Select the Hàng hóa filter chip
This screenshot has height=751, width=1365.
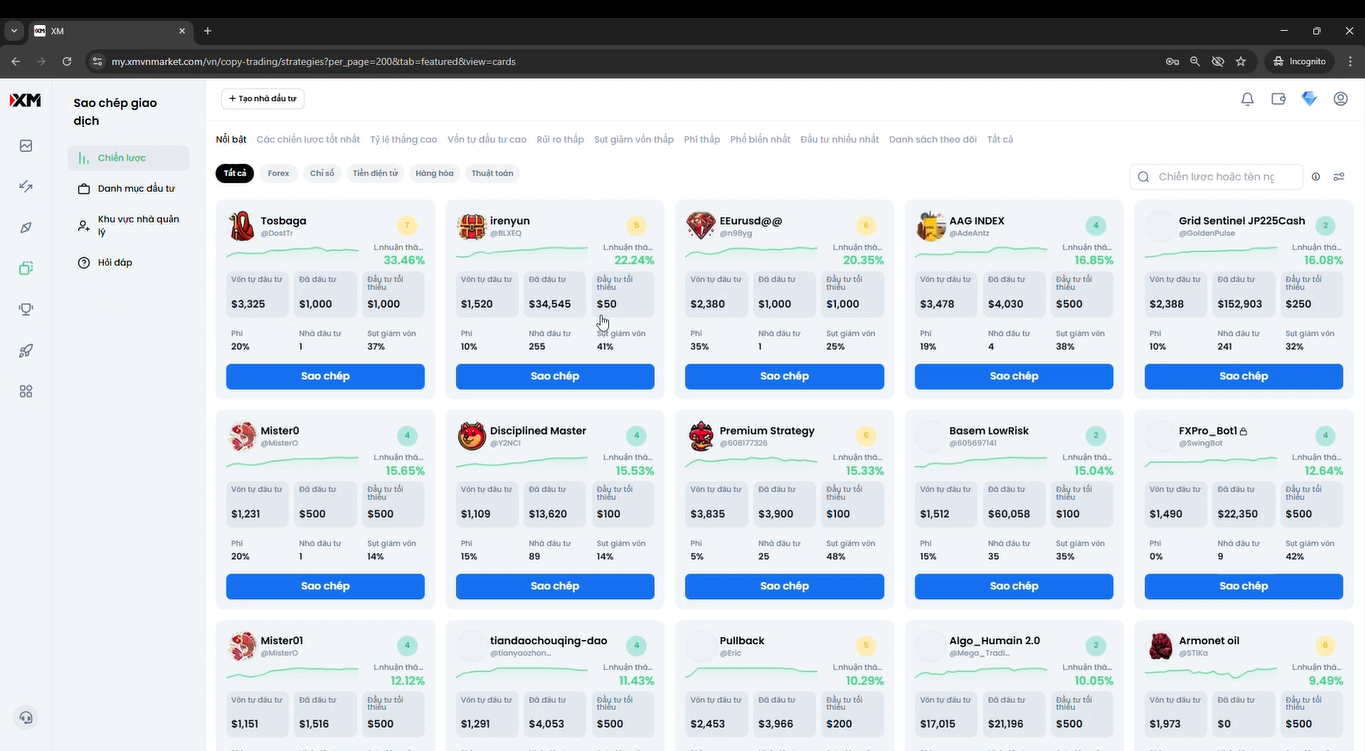434,173
